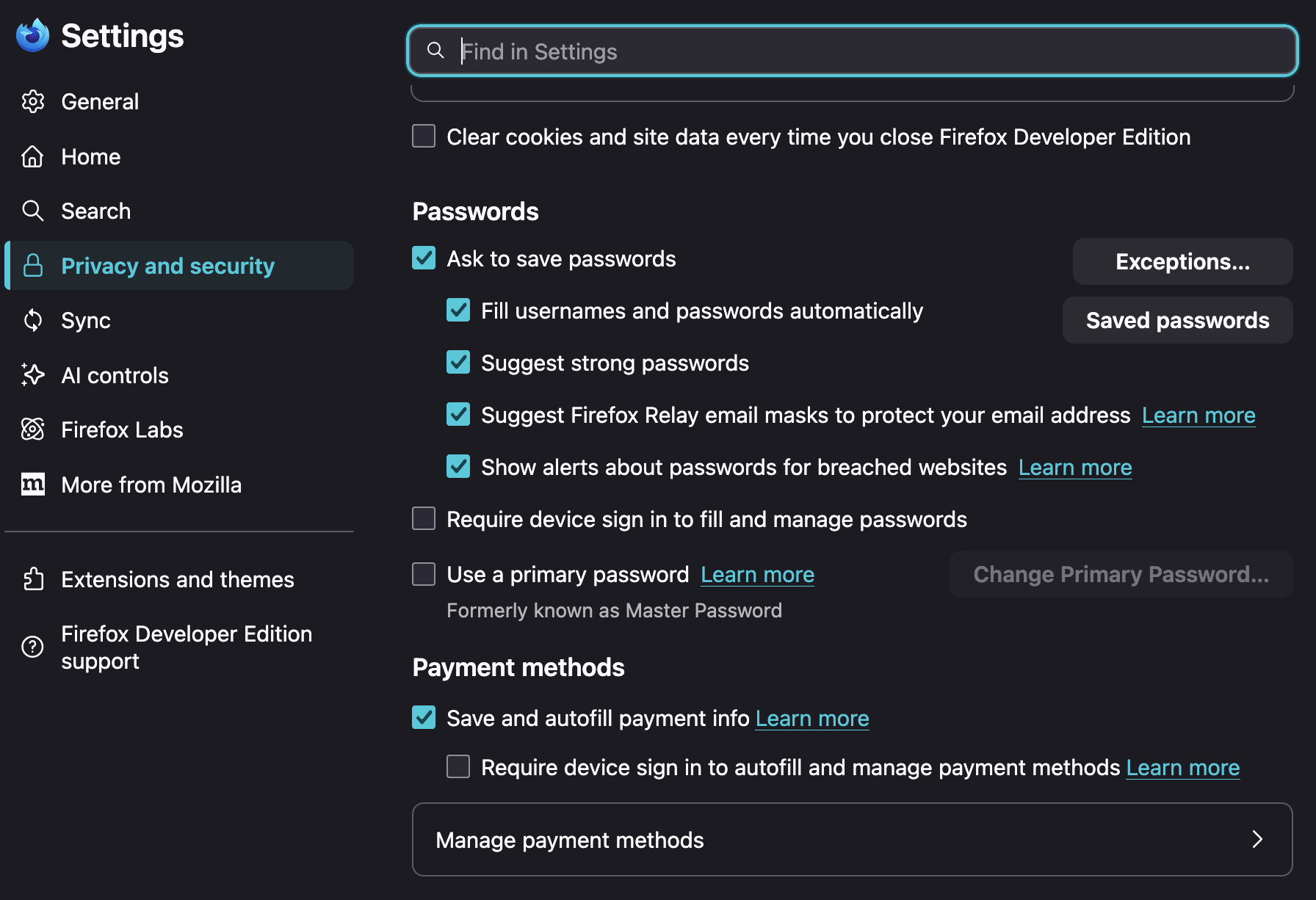Disable Fill usernames and passwords automatically
Viewport: 1316px width, 900px height.
458,310
